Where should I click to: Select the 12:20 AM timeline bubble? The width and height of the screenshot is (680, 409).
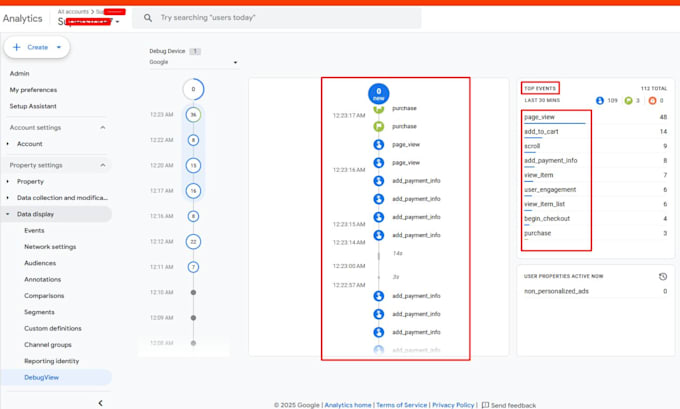click(193, 165)
